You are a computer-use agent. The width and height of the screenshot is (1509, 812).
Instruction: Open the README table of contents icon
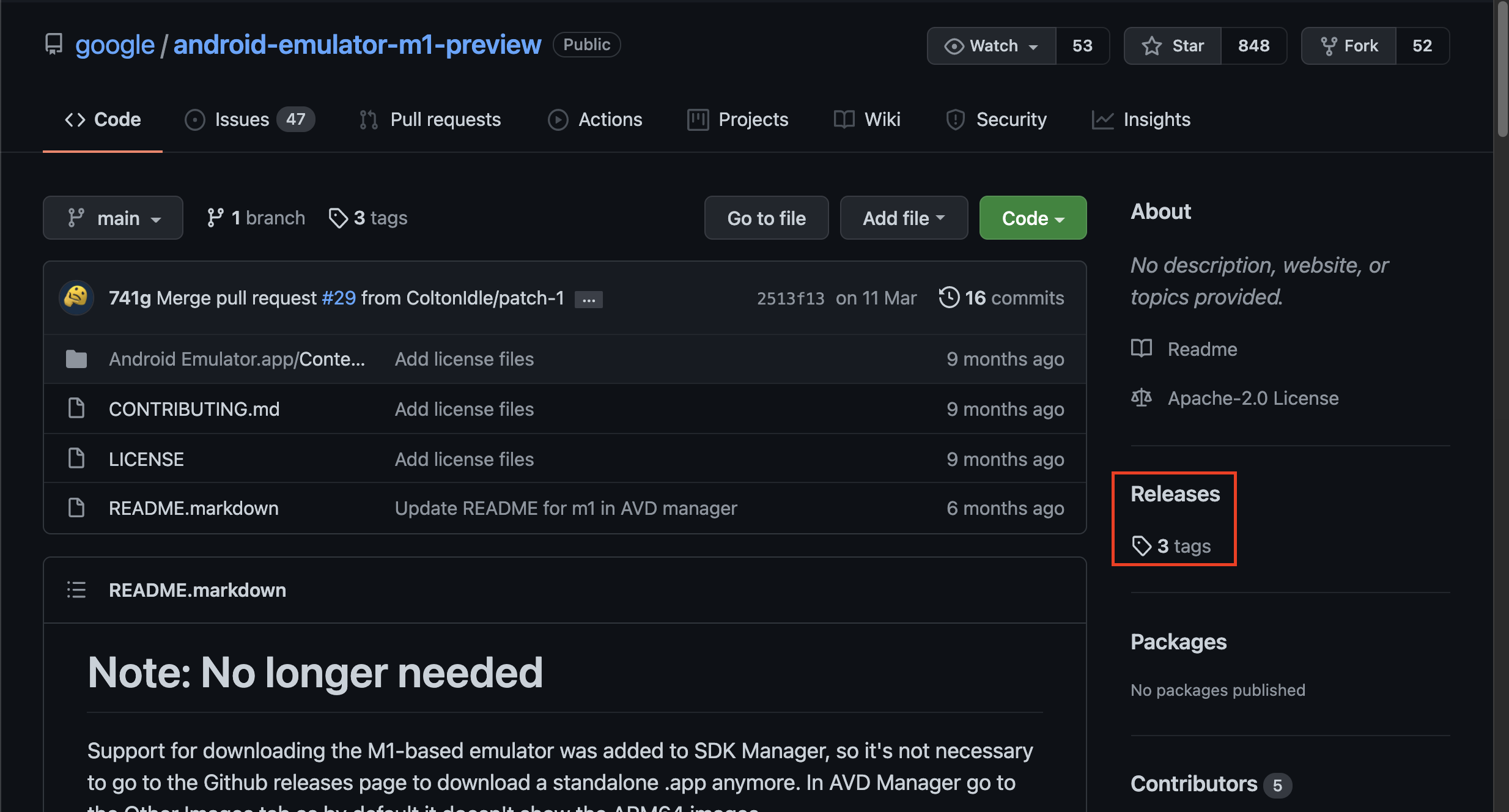[76, 590]
